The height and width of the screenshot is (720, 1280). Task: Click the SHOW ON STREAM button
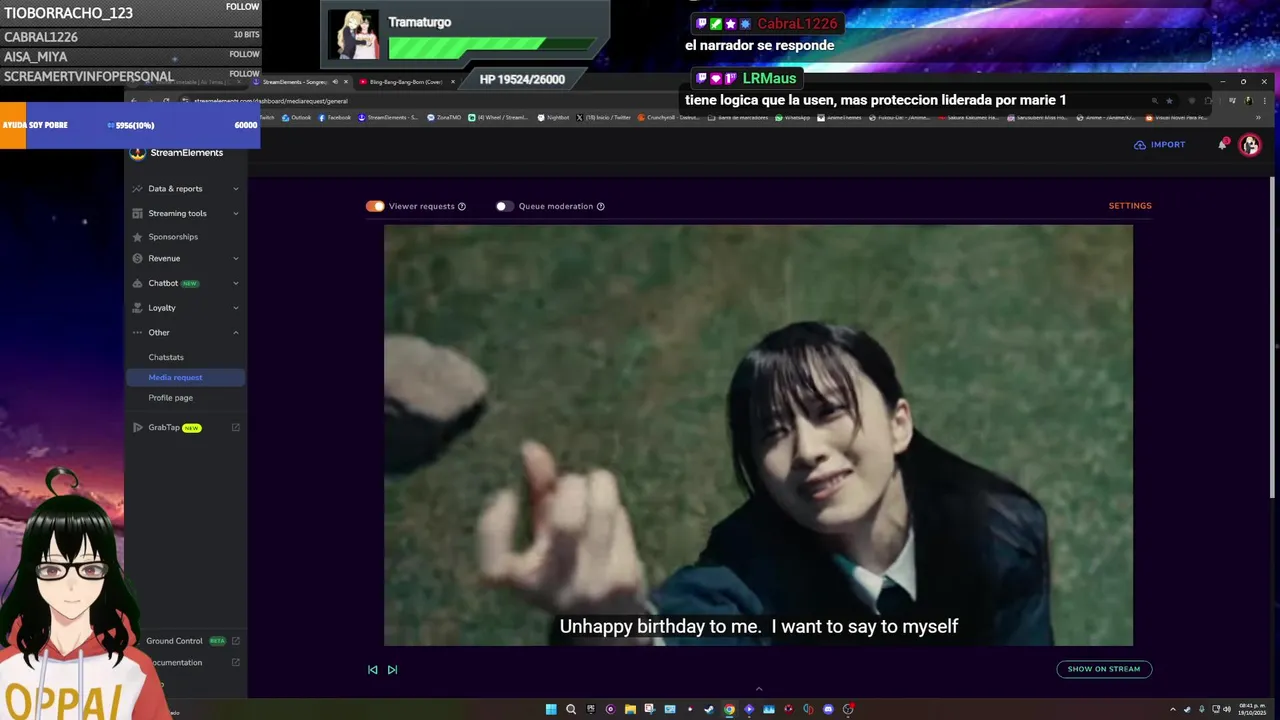(x=1104, y=669)
